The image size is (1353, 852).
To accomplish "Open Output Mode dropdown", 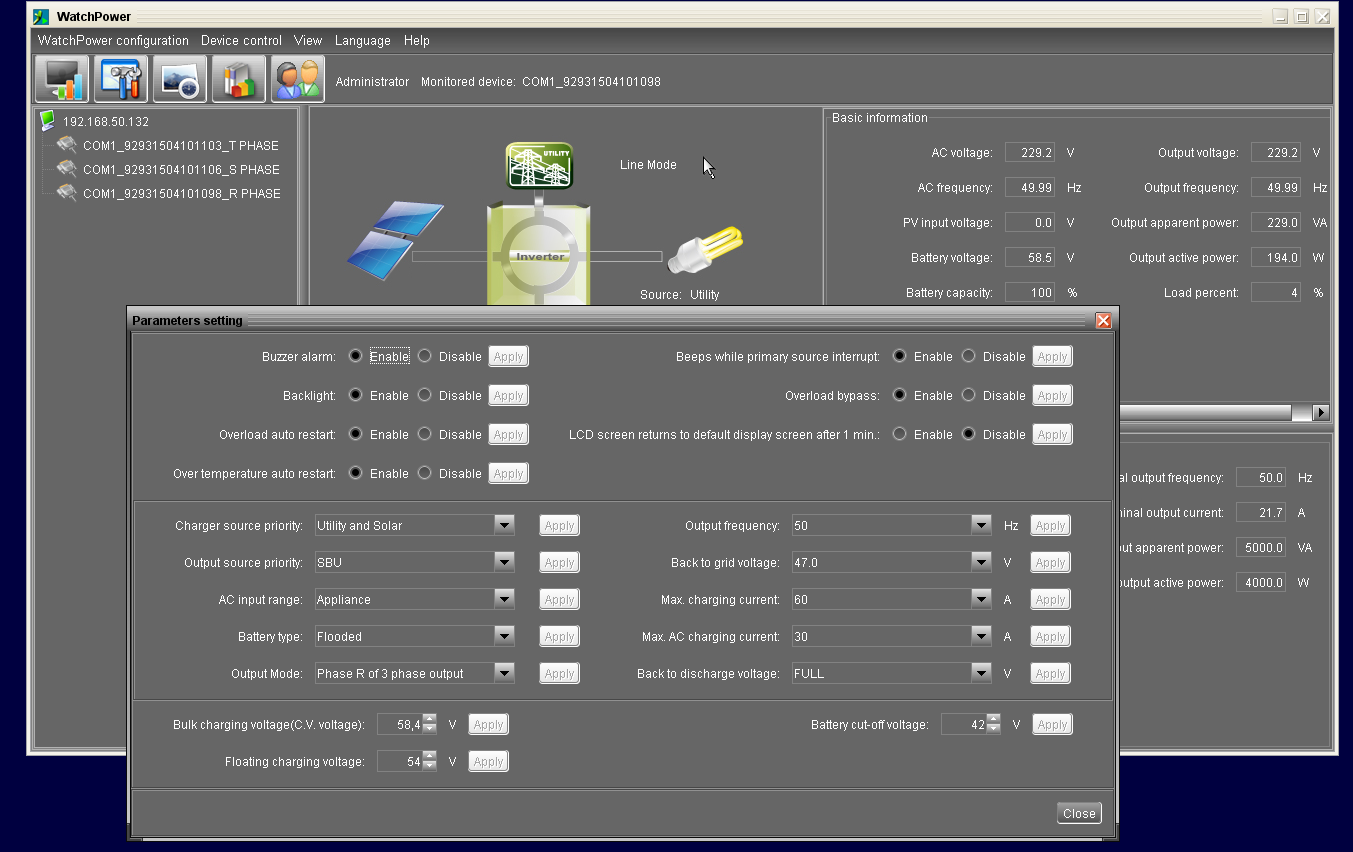I will [504, 673].
